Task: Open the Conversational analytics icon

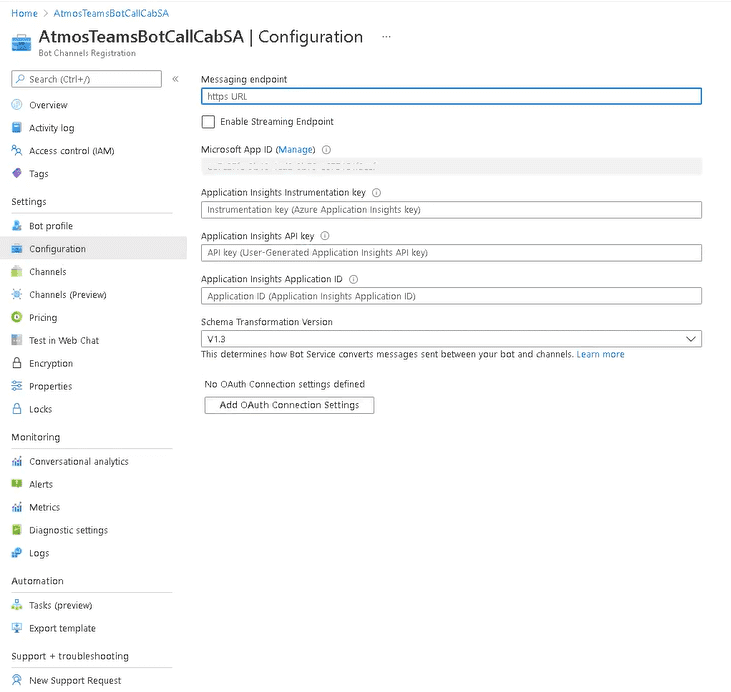Action: pyautogui.click(x=17, y=462)
